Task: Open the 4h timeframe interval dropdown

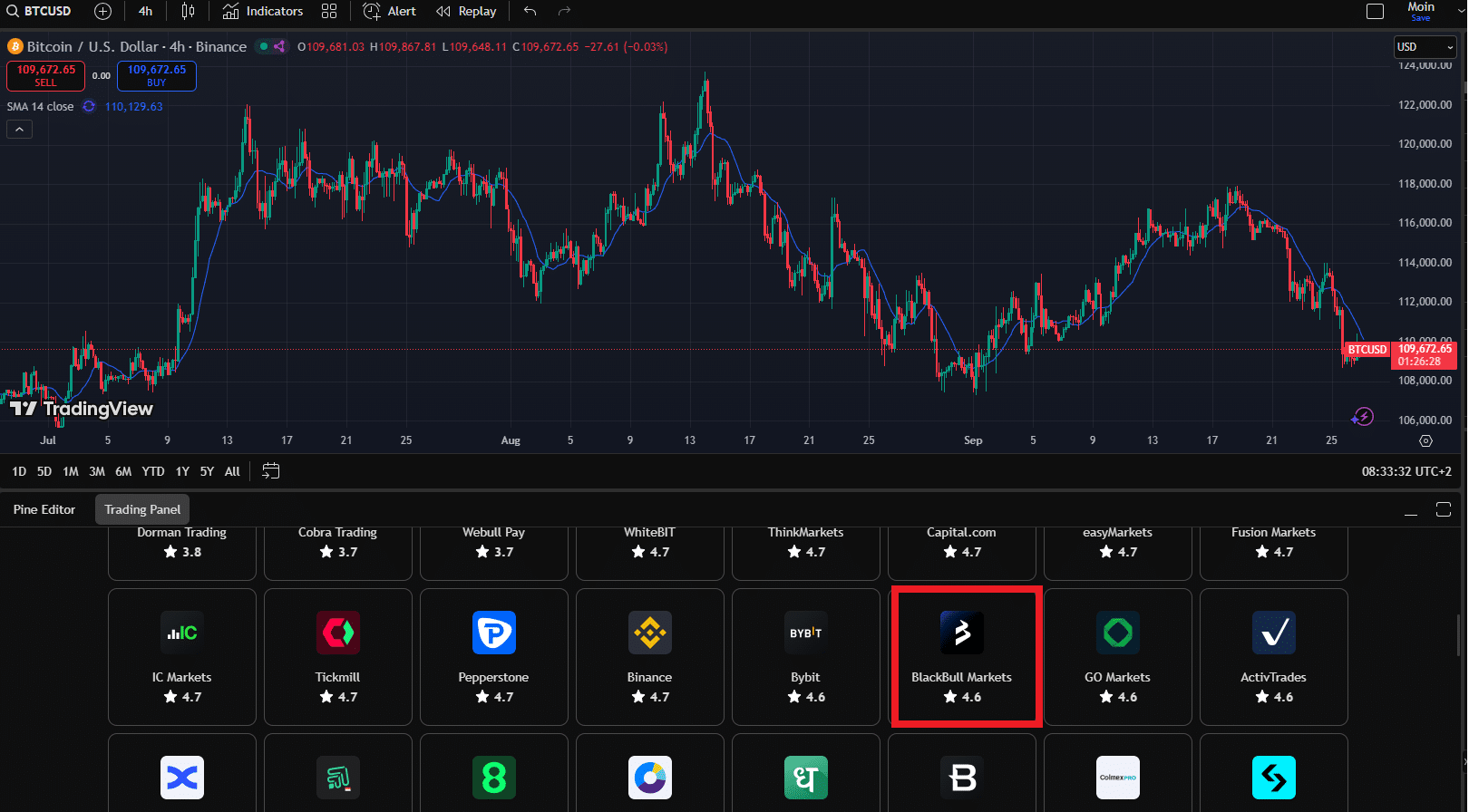Action: point(145,12)
